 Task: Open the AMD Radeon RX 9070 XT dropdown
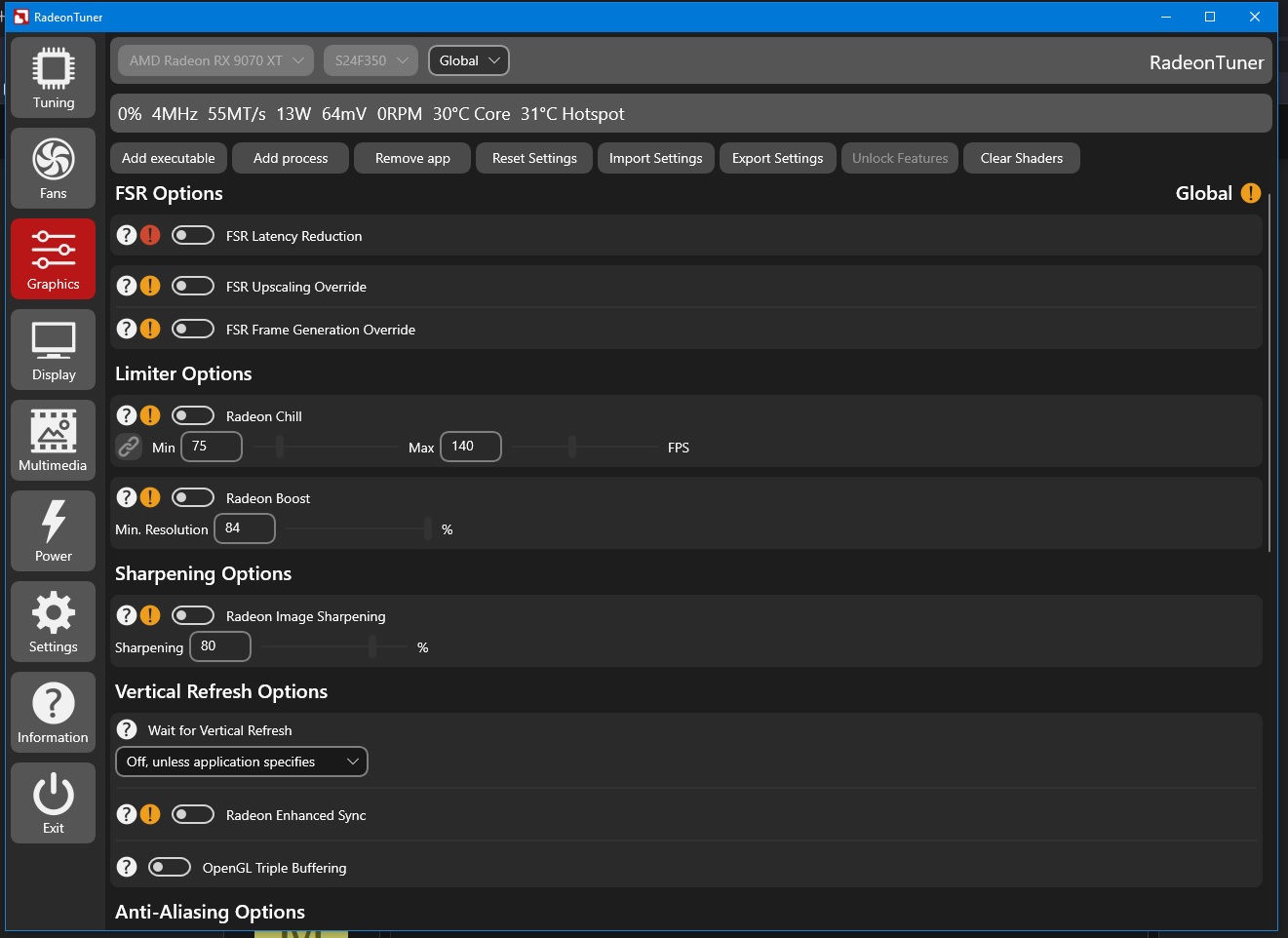click(x=216, y=60)
